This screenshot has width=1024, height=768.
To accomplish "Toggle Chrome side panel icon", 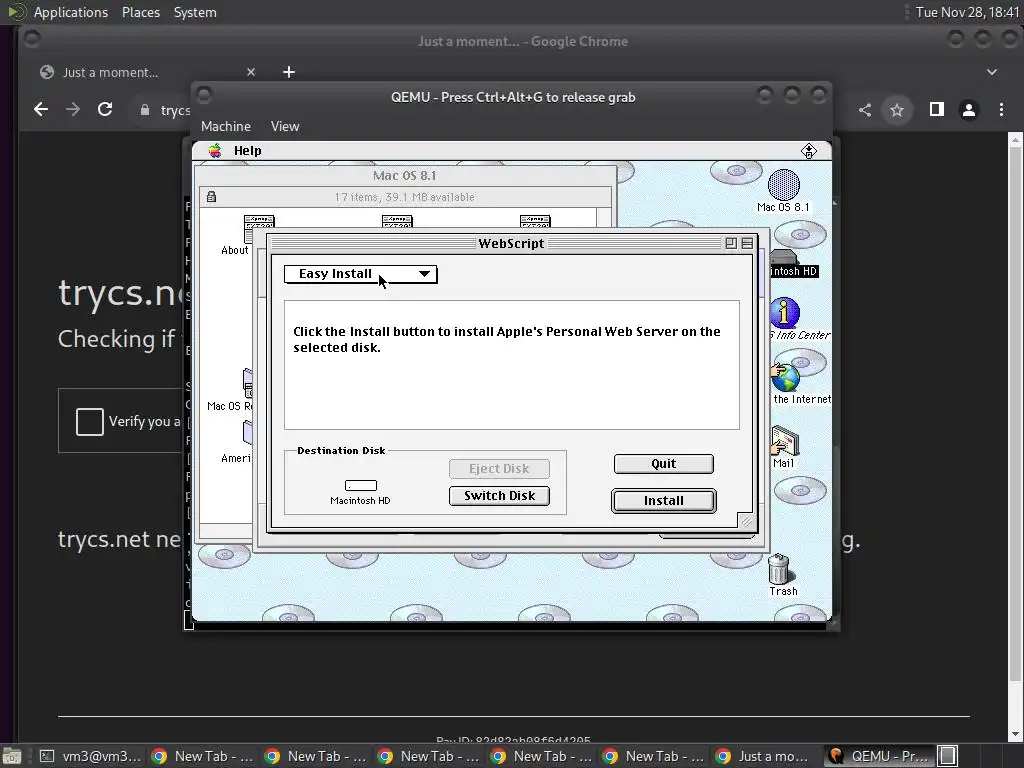I will click(x=936, y=110).
